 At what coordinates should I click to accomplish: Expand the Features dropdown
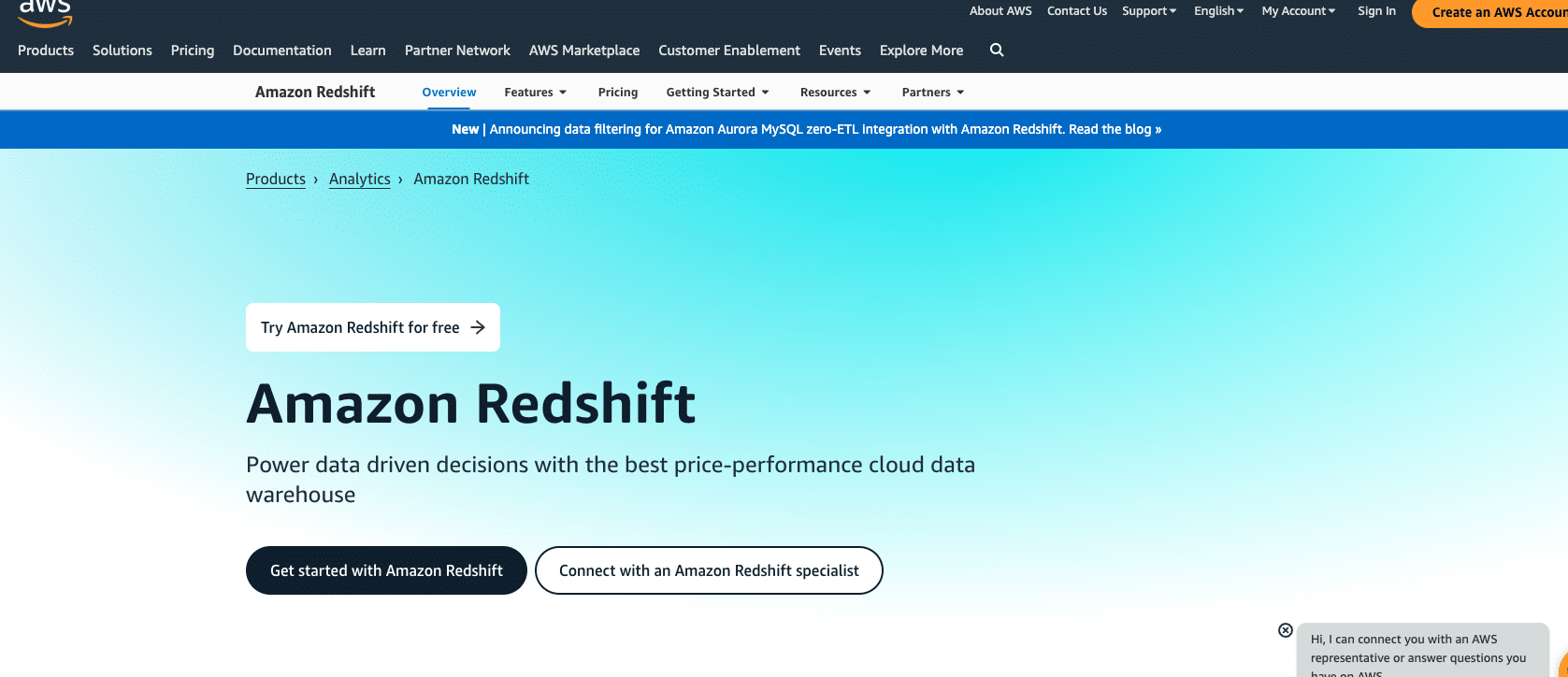tap(536, 93)
